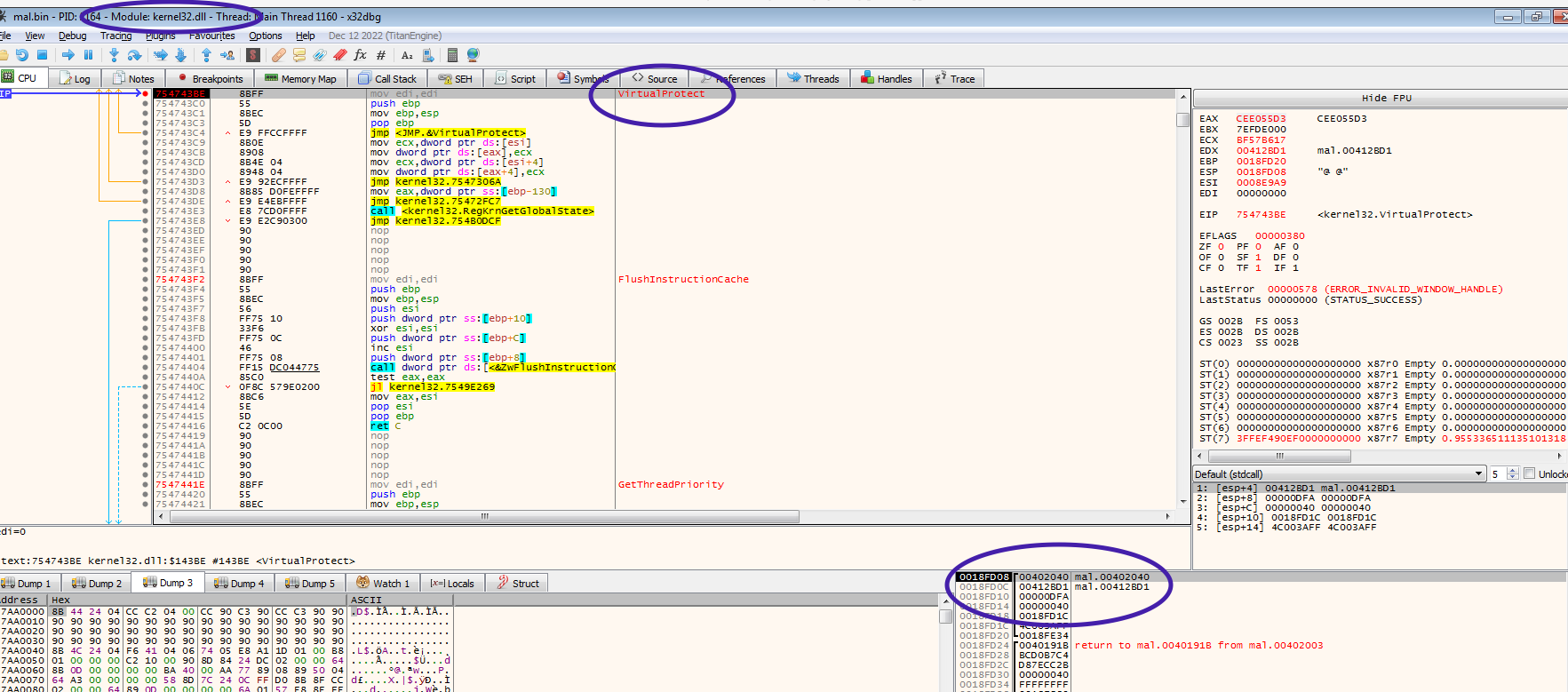
Task: Toggle breakpoint bullet at address 7547440C
Action: point(145,386)
